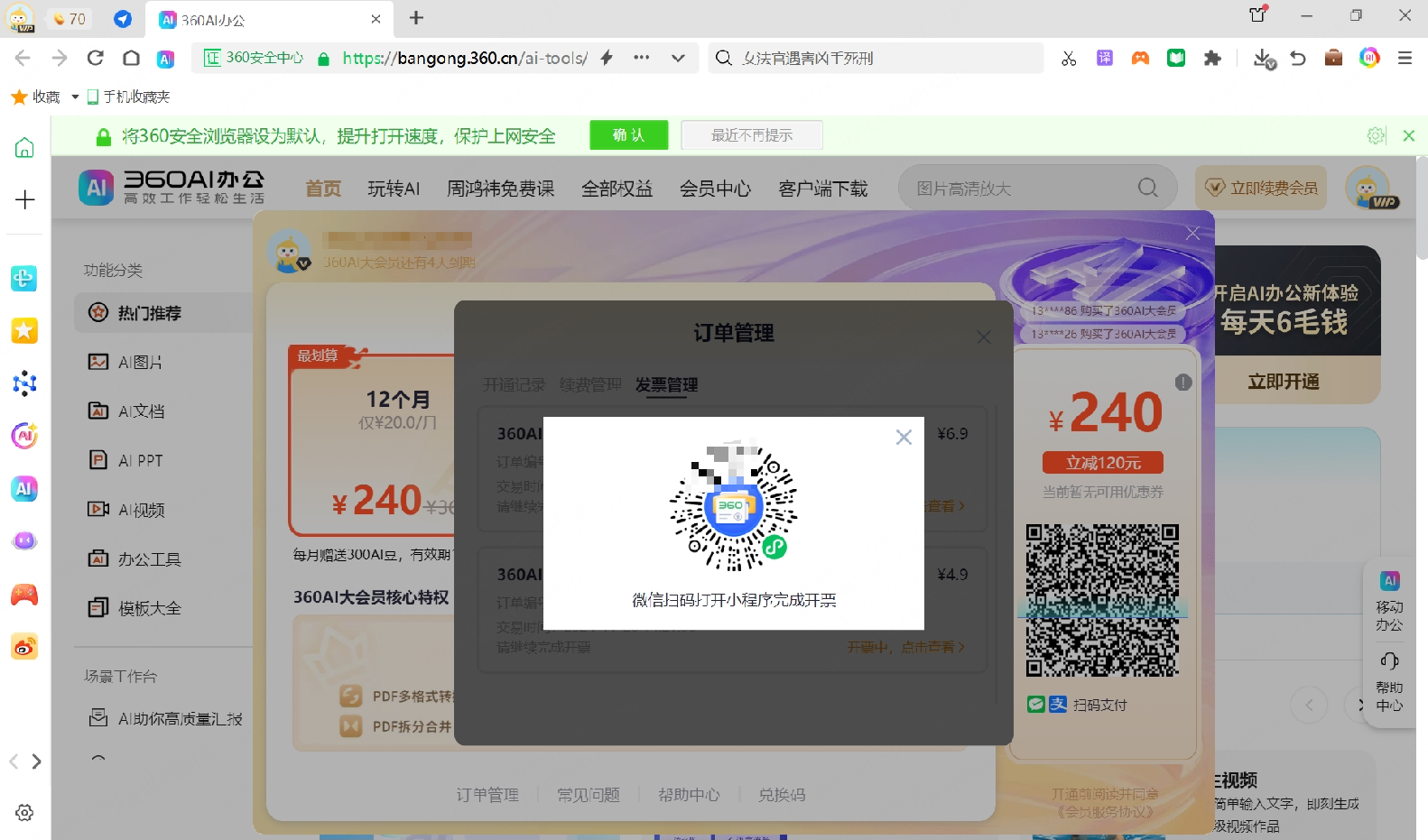This screenshot has height=840, width=1428.
Task: Close the membership purchase overlay
Action: (x=1192, y=233)
